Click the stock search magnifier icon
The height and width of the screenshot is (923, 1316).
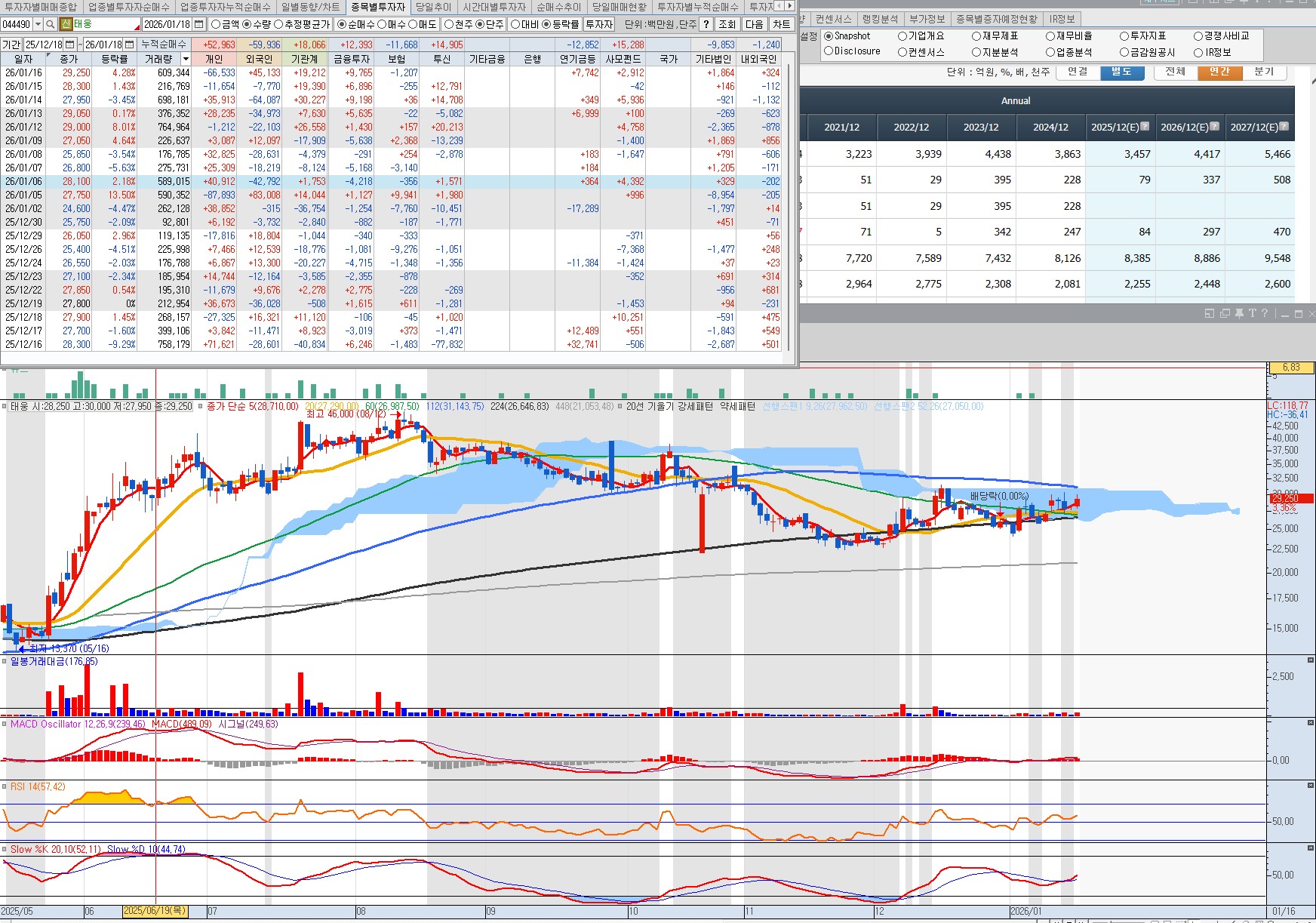(51, 24)
